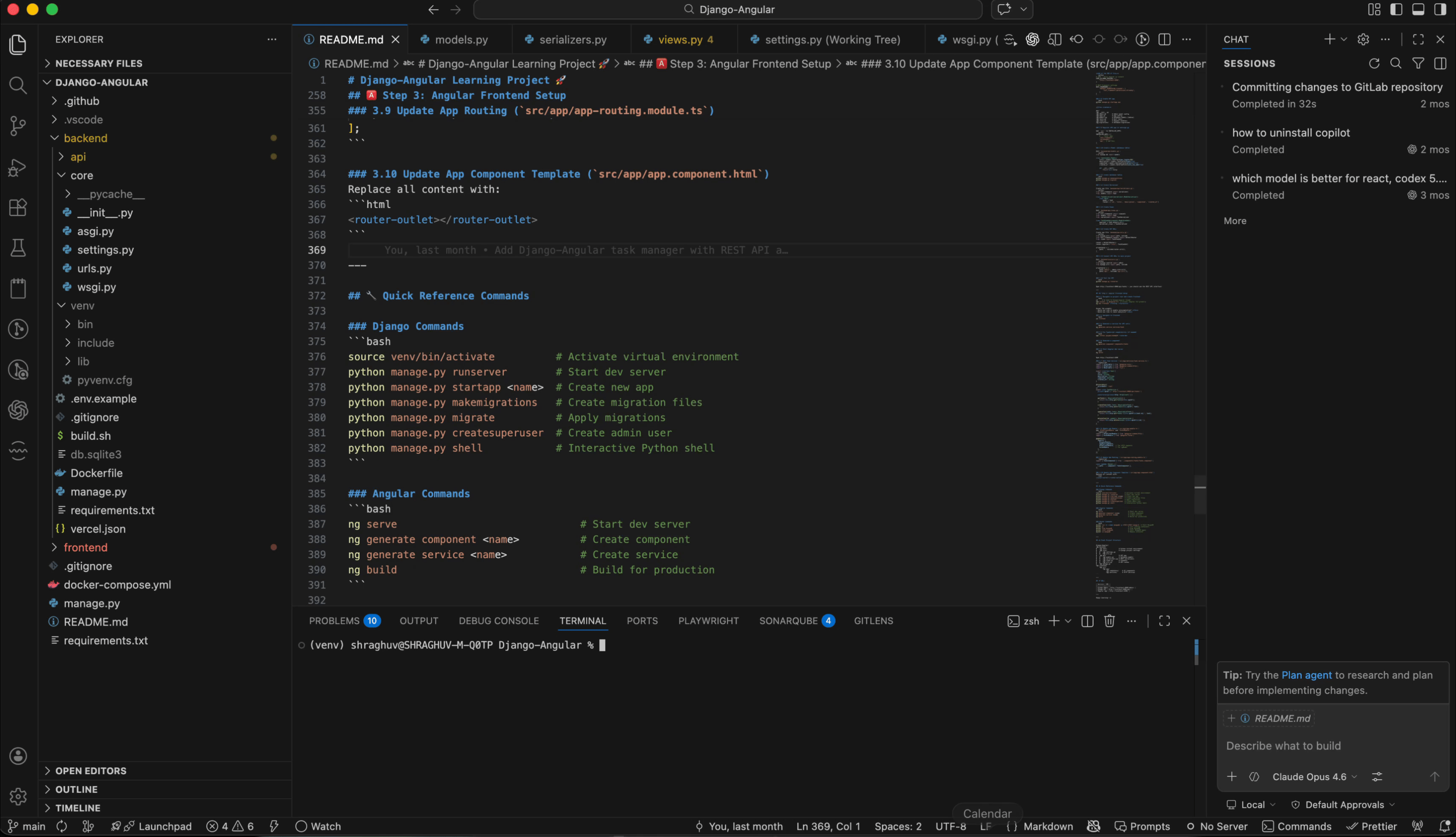Open chat tools configuration sliders

click(1377, 776)
